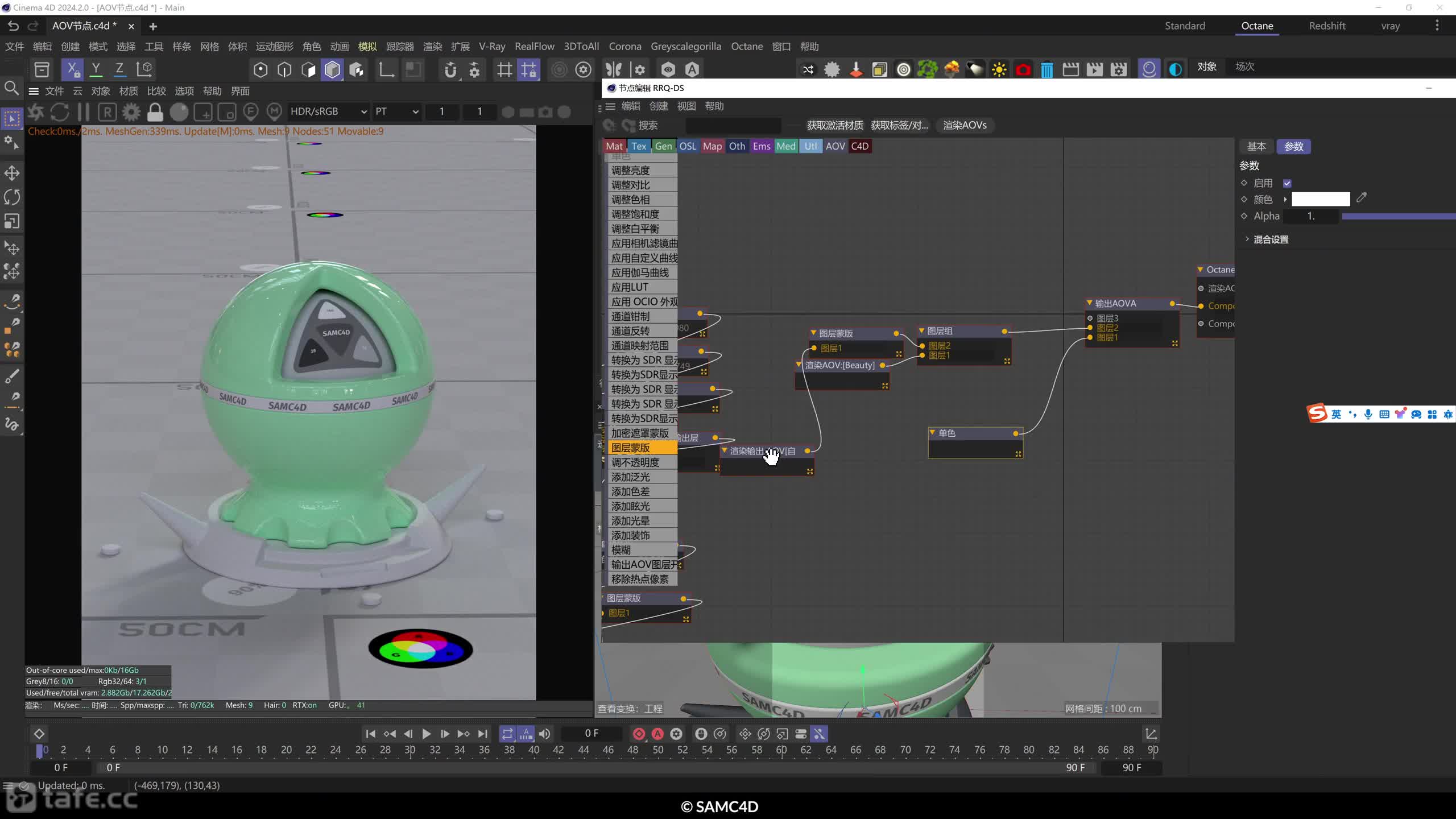The image size is (1456, 819).
Task: Collapse the 输出AOVA node
Action: click(x=1089, y=303)
